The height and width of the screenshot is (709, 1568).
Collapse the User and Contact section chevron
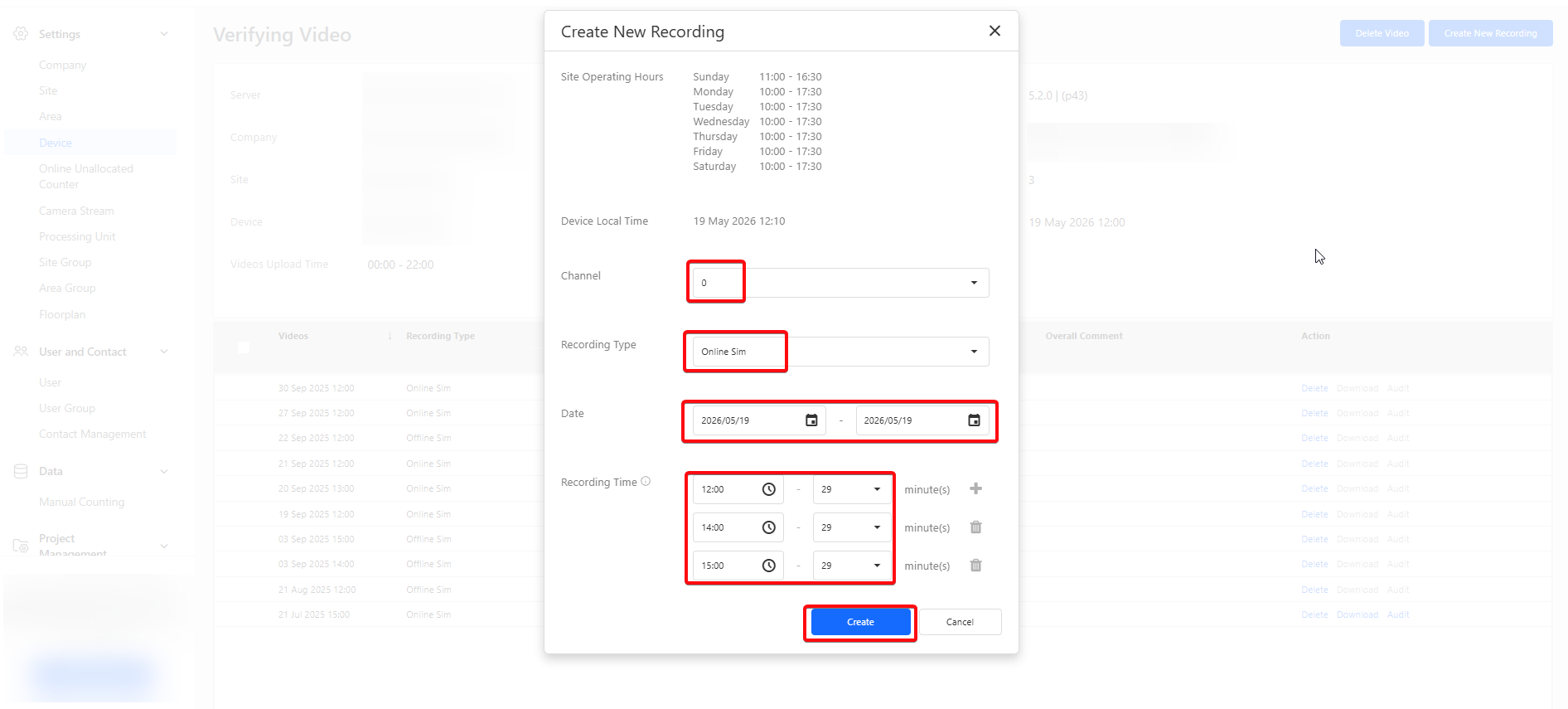pyautogui.click(x=164, y=352)
